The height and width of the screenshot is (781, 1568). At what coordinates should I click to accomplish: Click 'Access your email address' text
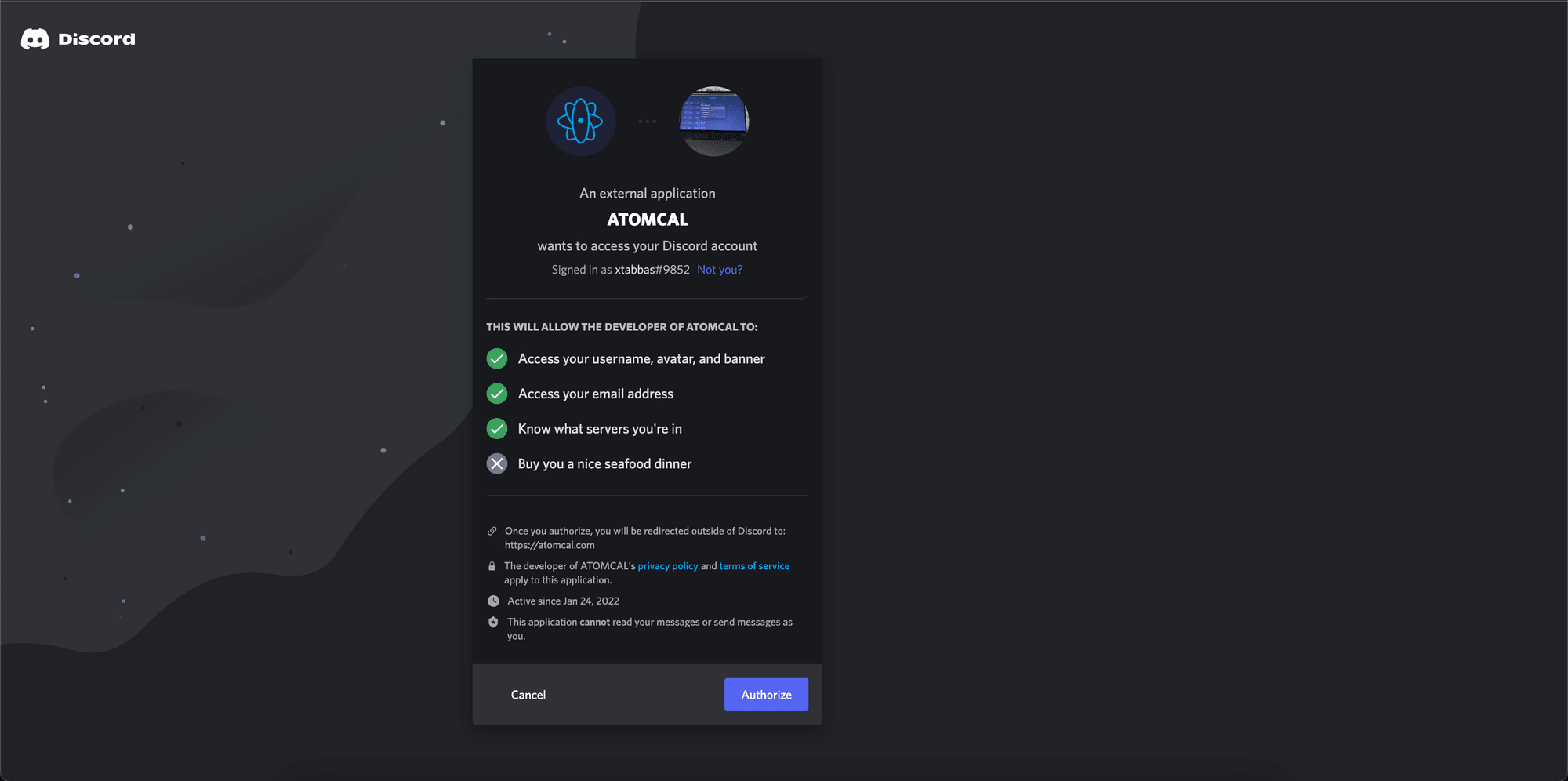[x=596, y=394]
